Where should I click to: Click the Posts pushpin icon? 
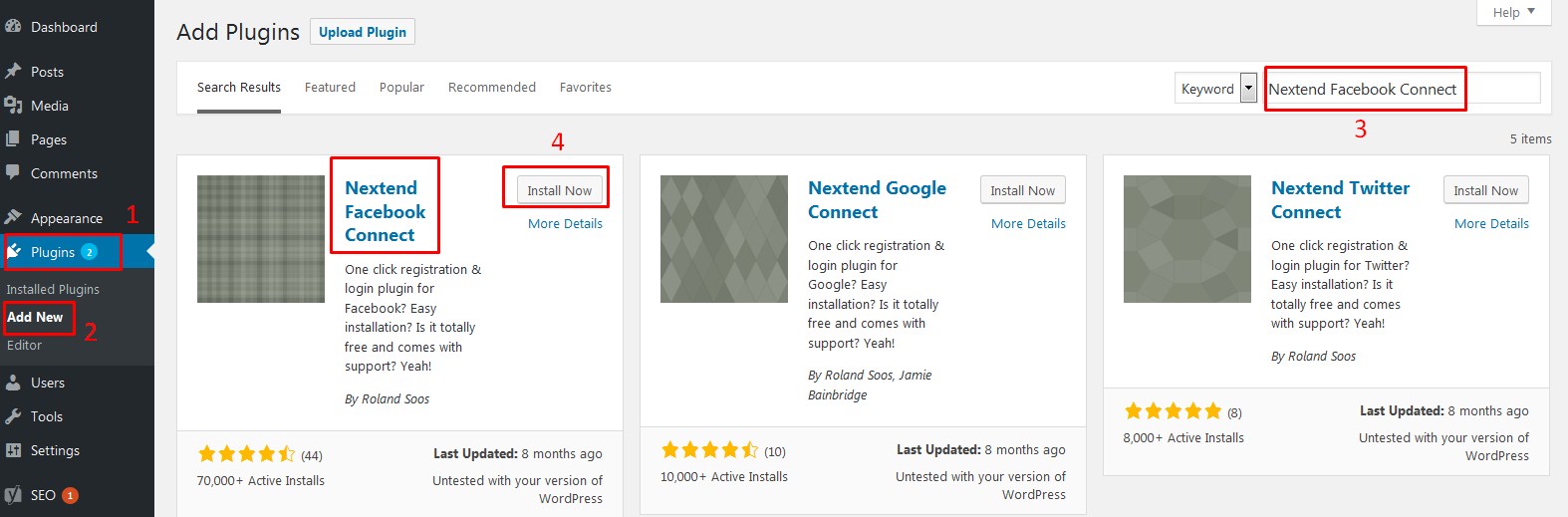coord(13,71)
